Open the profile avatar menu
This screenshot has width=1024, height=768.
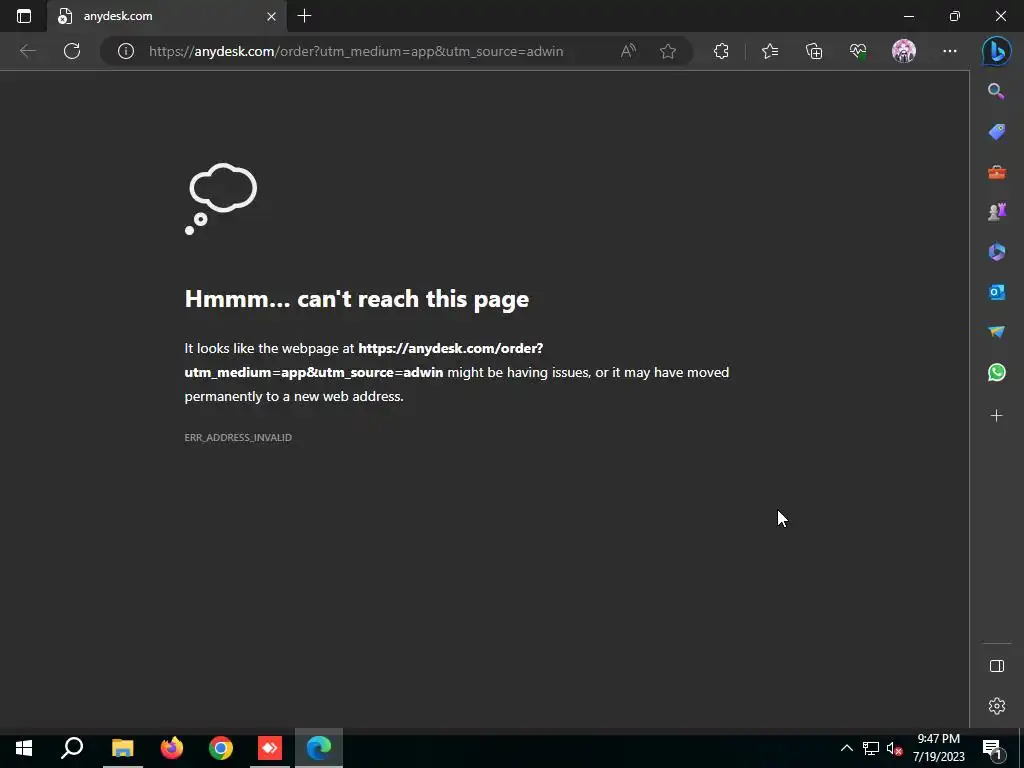904,51
